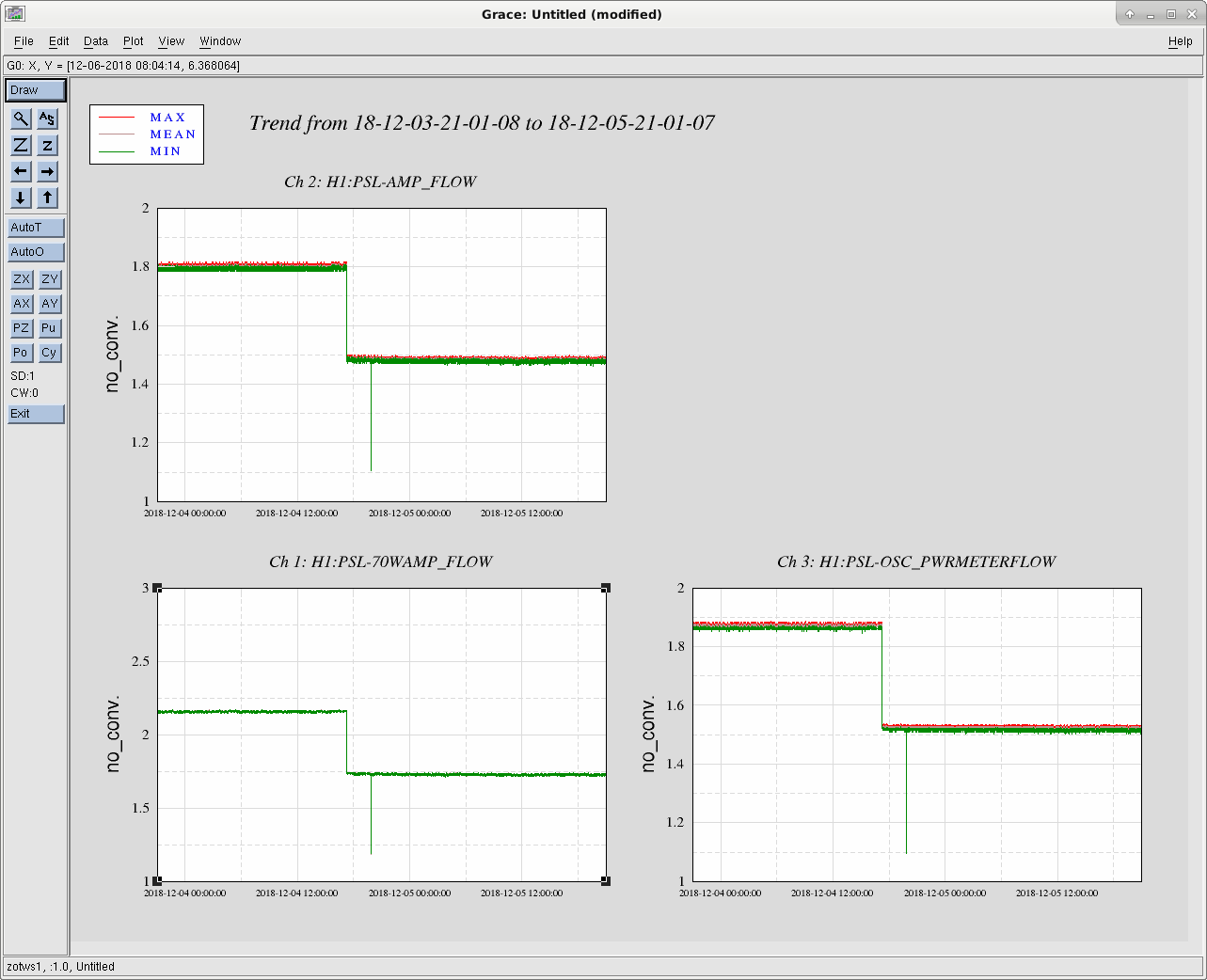This screenshot has width=1207, height=980.
Task: Click the AutoO button
Action: click(36, 252)
